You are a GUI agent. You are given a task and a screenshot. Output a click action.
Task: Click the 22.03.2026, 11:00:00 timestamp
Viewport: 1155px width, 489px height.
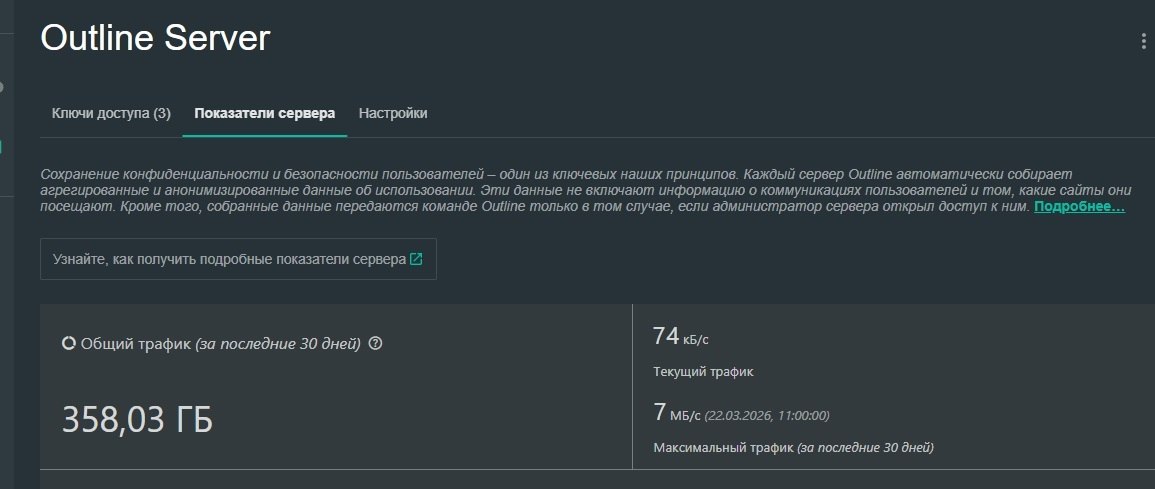tap(767, 415)
